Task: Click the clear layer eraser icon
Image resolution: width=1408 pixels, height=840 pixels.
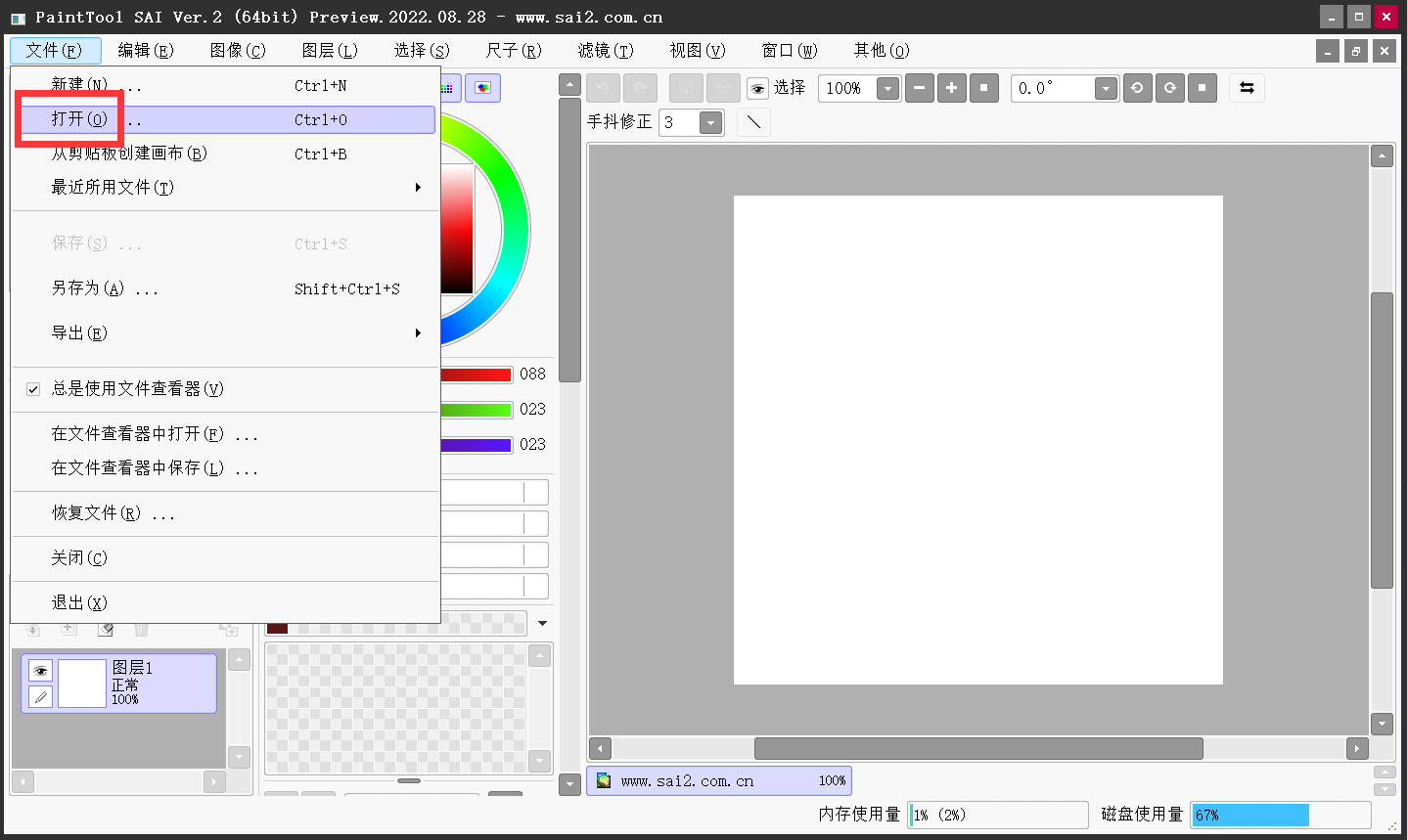Action: pyautogui.click(x=106, y=629)
